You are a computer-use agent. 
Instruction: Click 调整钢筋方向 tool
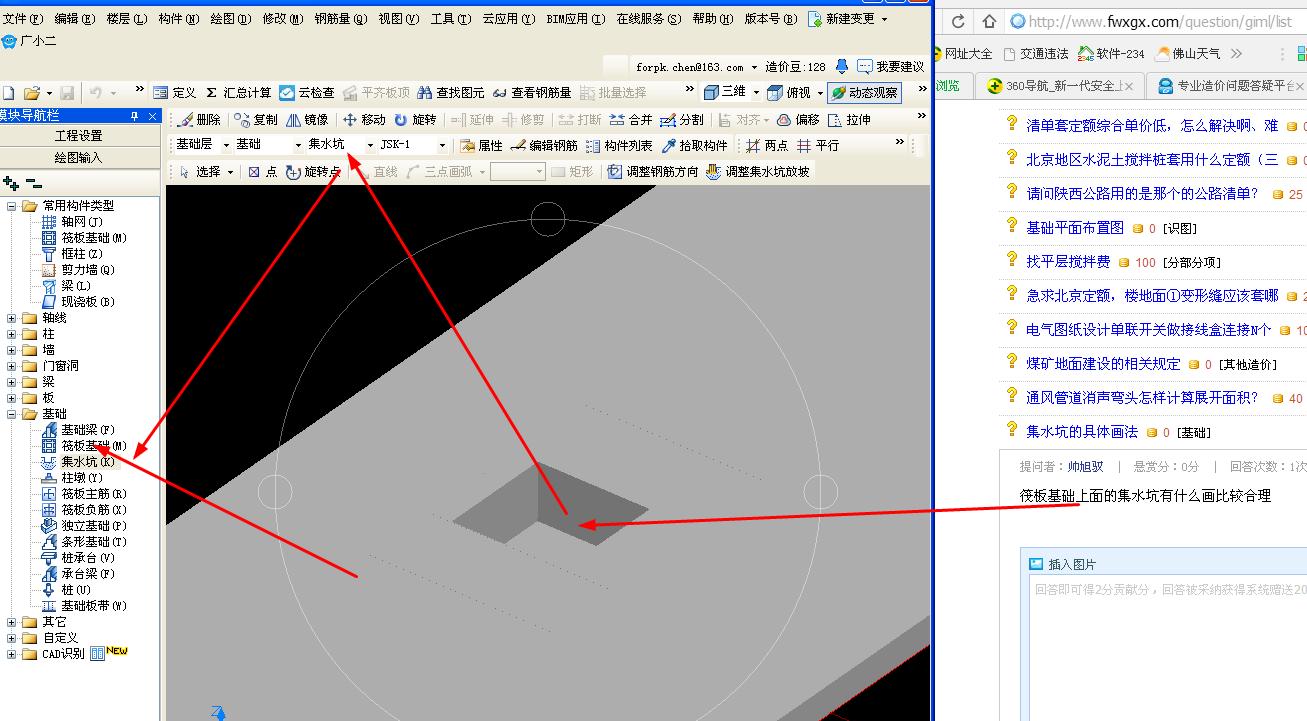click(653, 172)
